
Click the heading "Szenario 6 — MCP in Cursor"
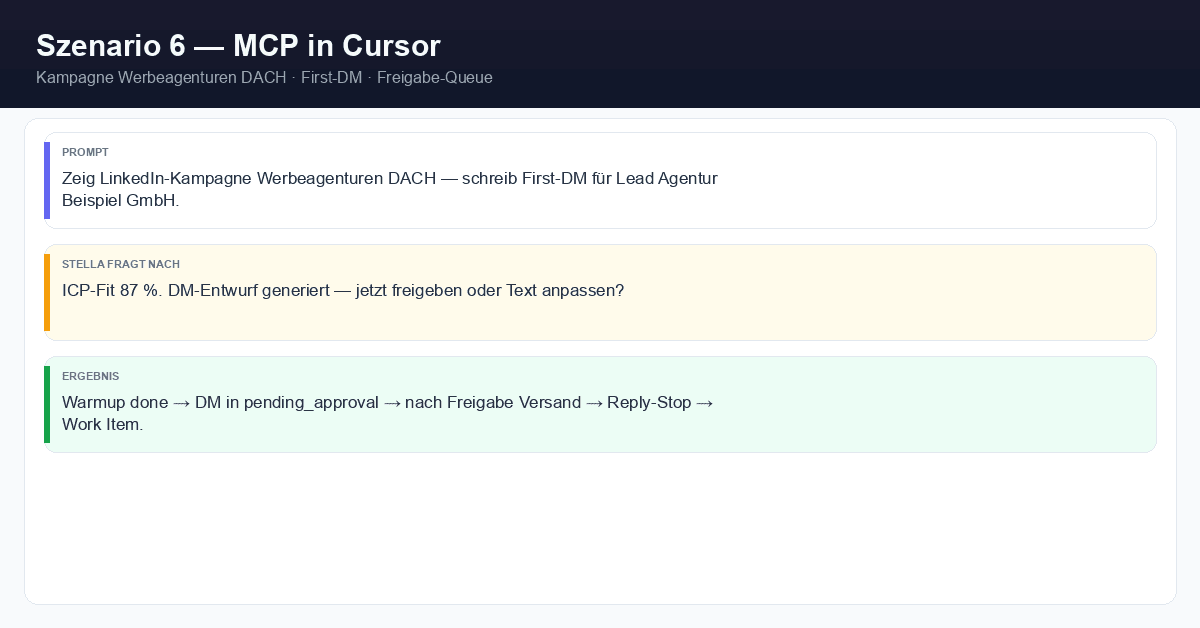click(238, 46)
